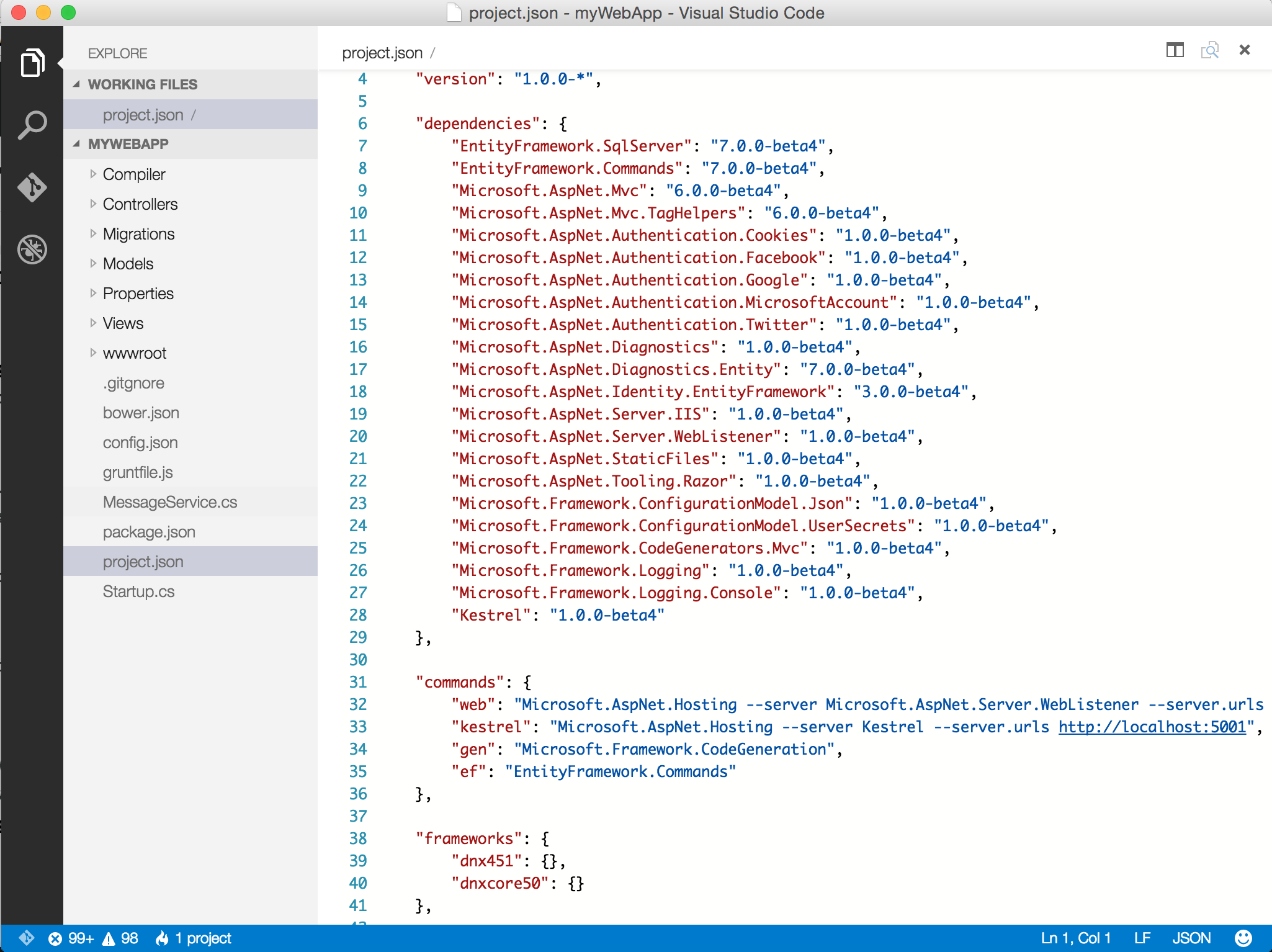Screen dimensions: 1272x952
Task: Open the Debug view in the activity bar
Action: tap(32, 249)
